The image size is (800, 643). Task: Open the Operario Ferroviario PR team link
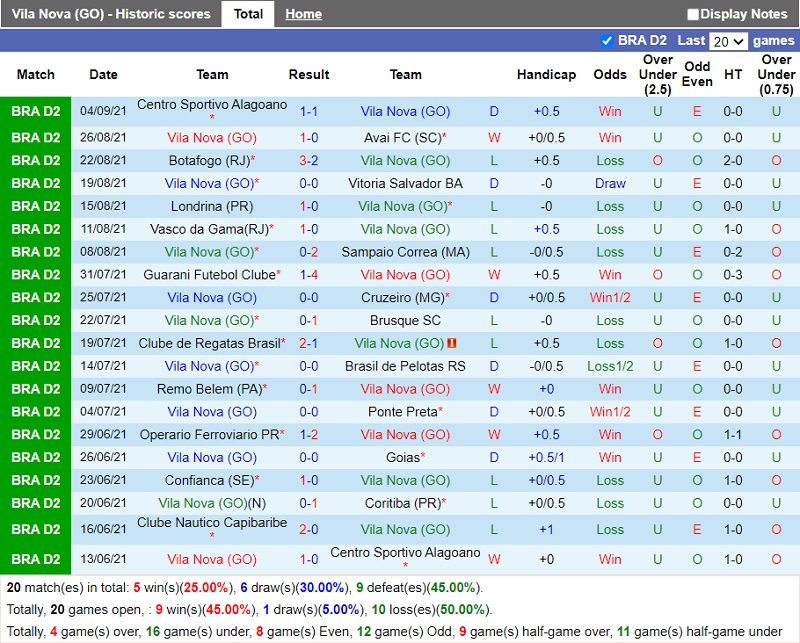point(208,434)
